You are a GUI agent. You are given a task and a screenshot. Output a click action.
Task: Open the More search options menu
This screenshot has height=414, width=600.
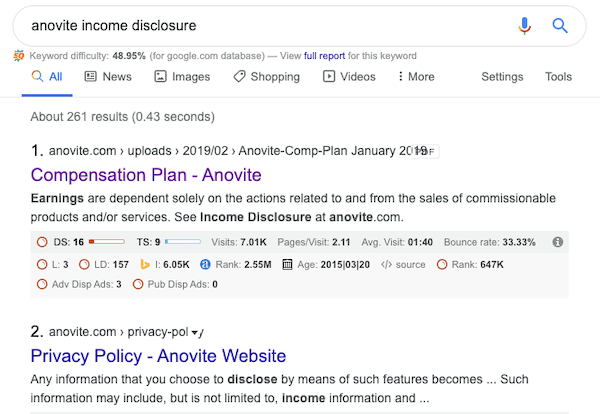pos(416,77)
